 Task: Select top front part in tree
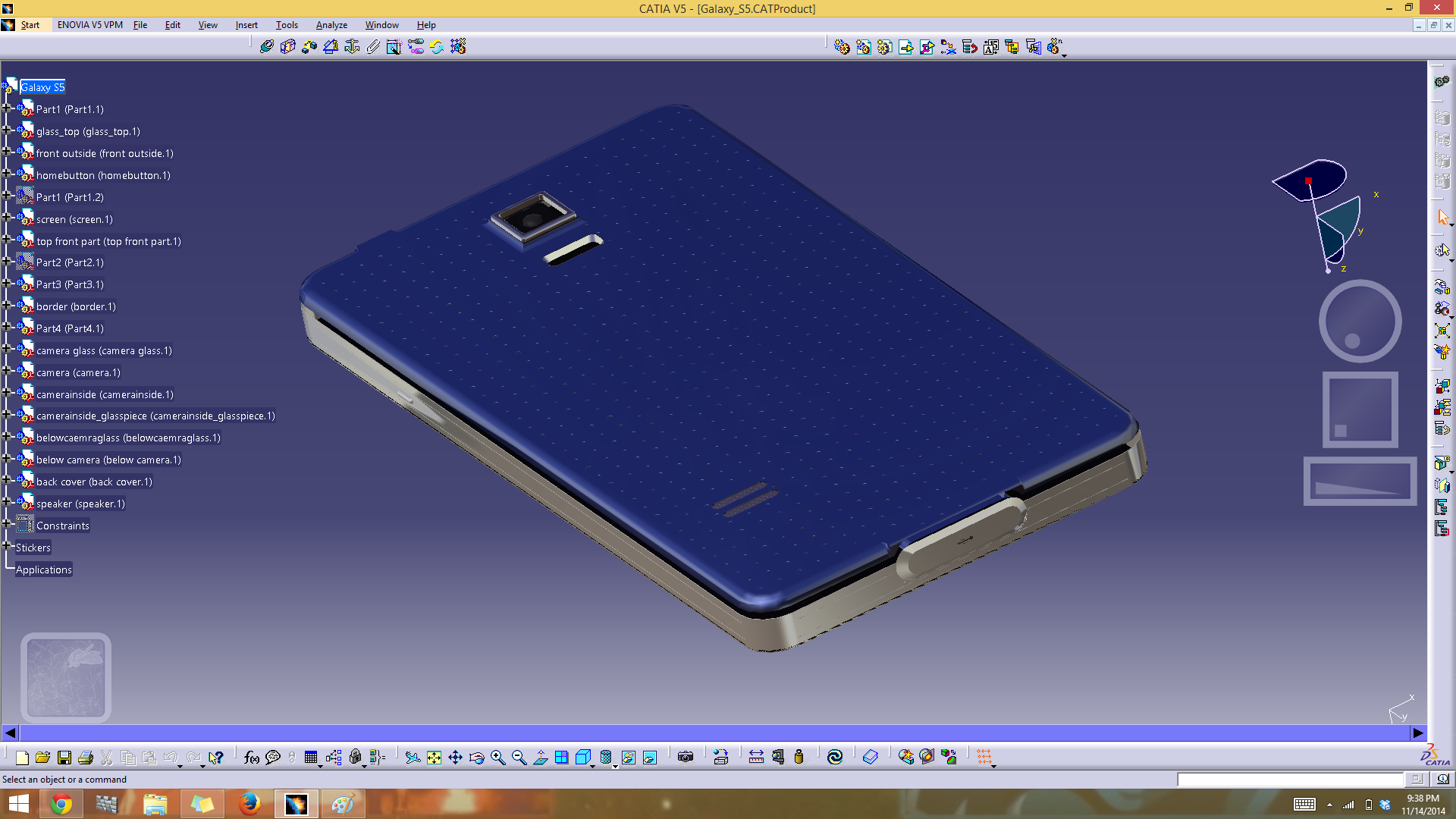[x=108, y=241]
